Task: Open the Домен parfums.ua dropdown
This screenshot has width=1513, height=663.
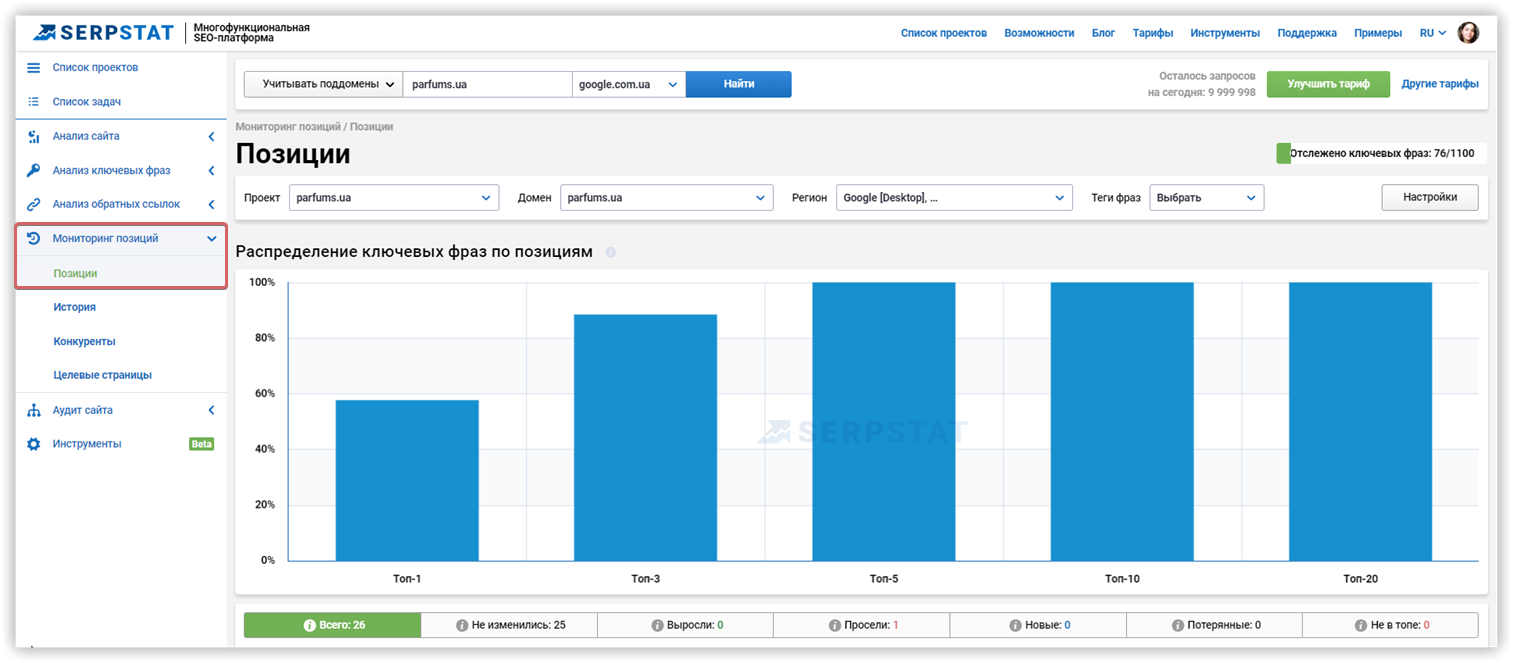Action: 666,198
